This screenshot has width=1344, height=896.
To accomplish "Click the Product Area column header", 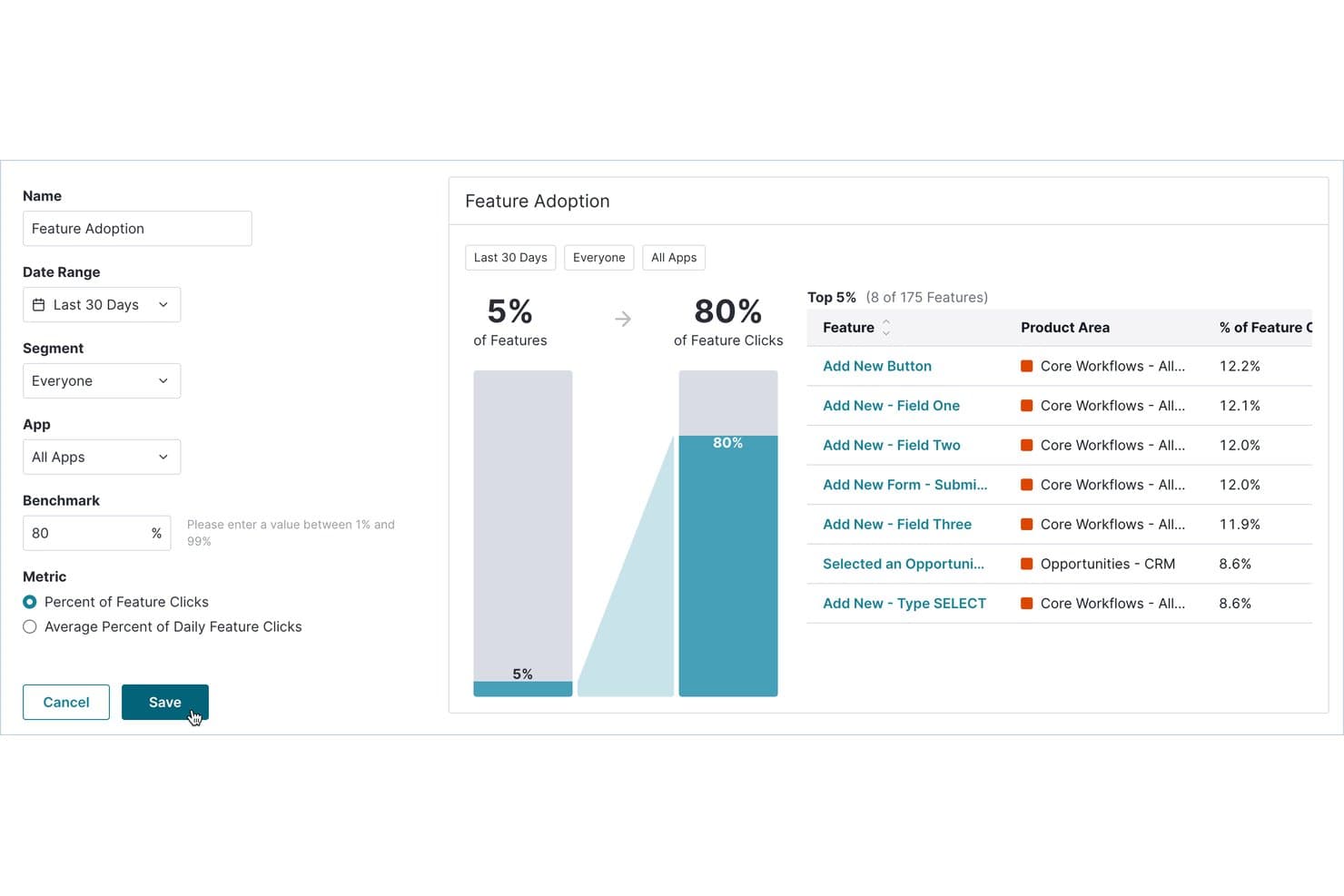I will pyautogui.click(x=1065, y=328).
